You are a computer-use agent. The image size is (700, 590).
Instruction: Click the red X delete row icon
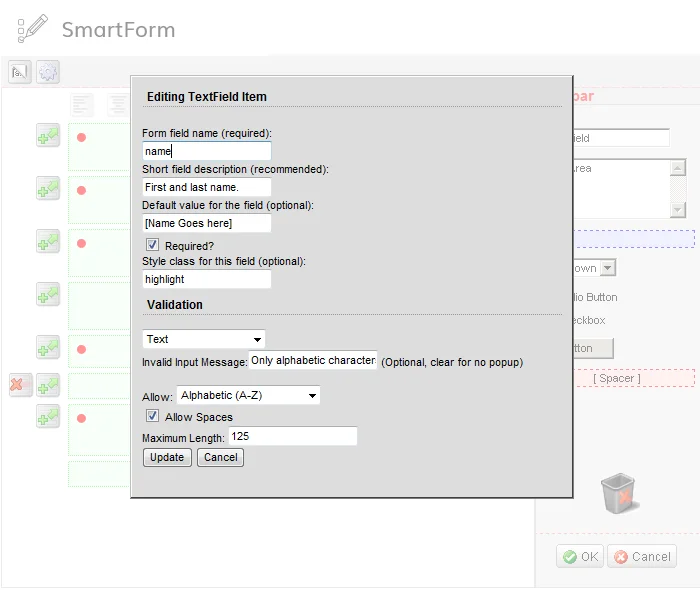(x=21, y=385)
